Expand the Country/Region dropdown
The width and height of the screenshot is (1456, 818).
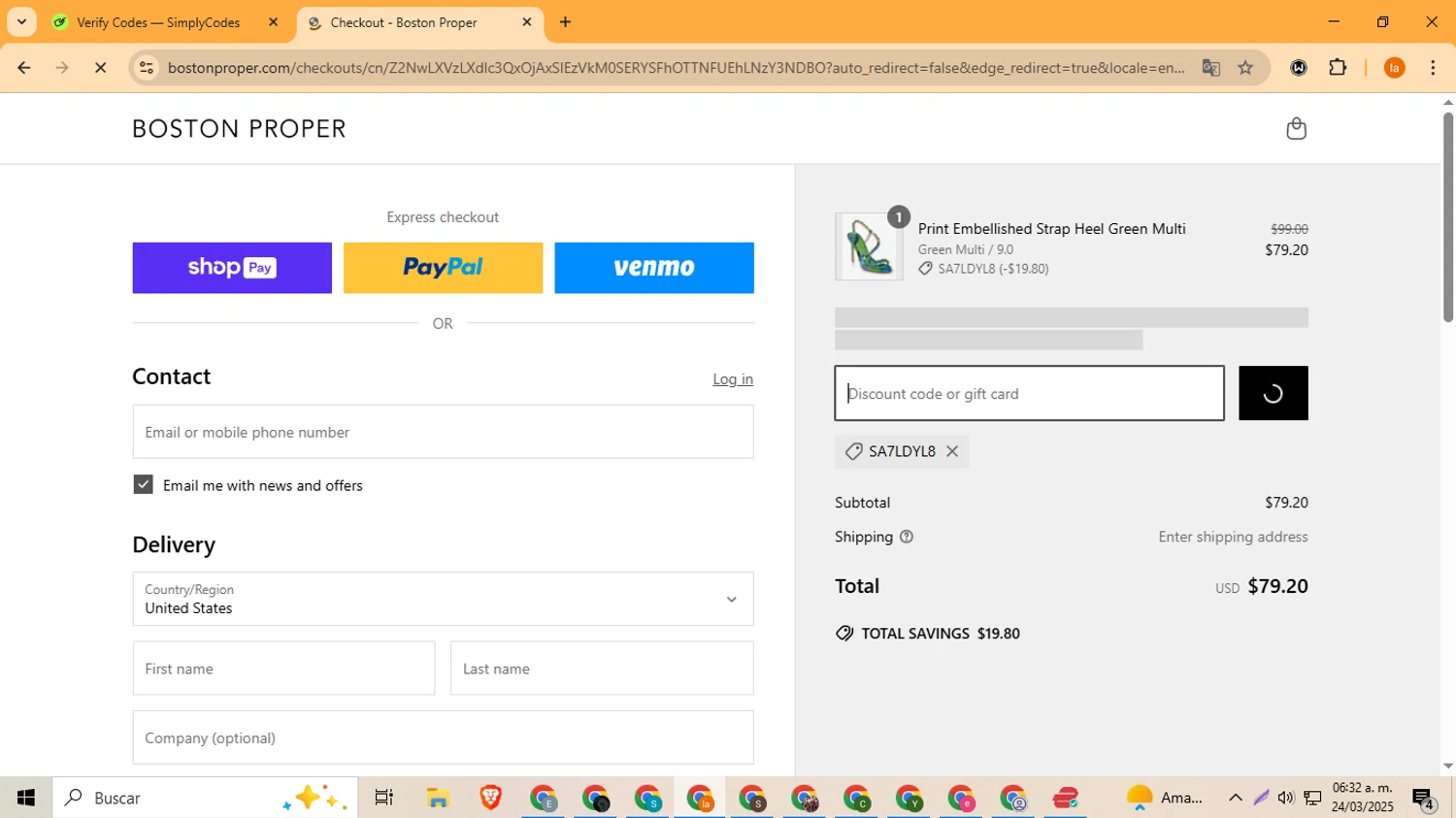(443, 599)
